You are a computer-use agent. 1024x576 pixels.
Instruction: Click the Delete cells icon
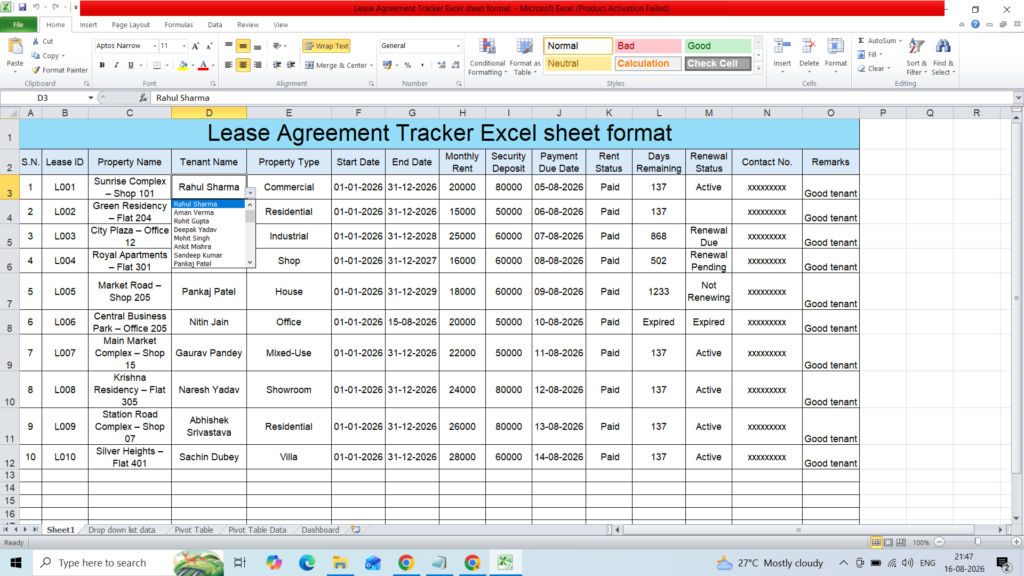click(808, 47)
